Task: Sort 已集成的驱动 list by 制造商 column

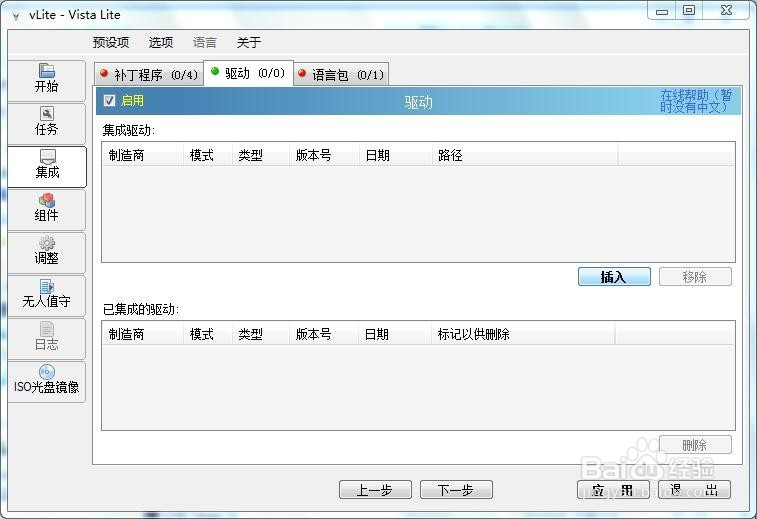Action: 143,334
